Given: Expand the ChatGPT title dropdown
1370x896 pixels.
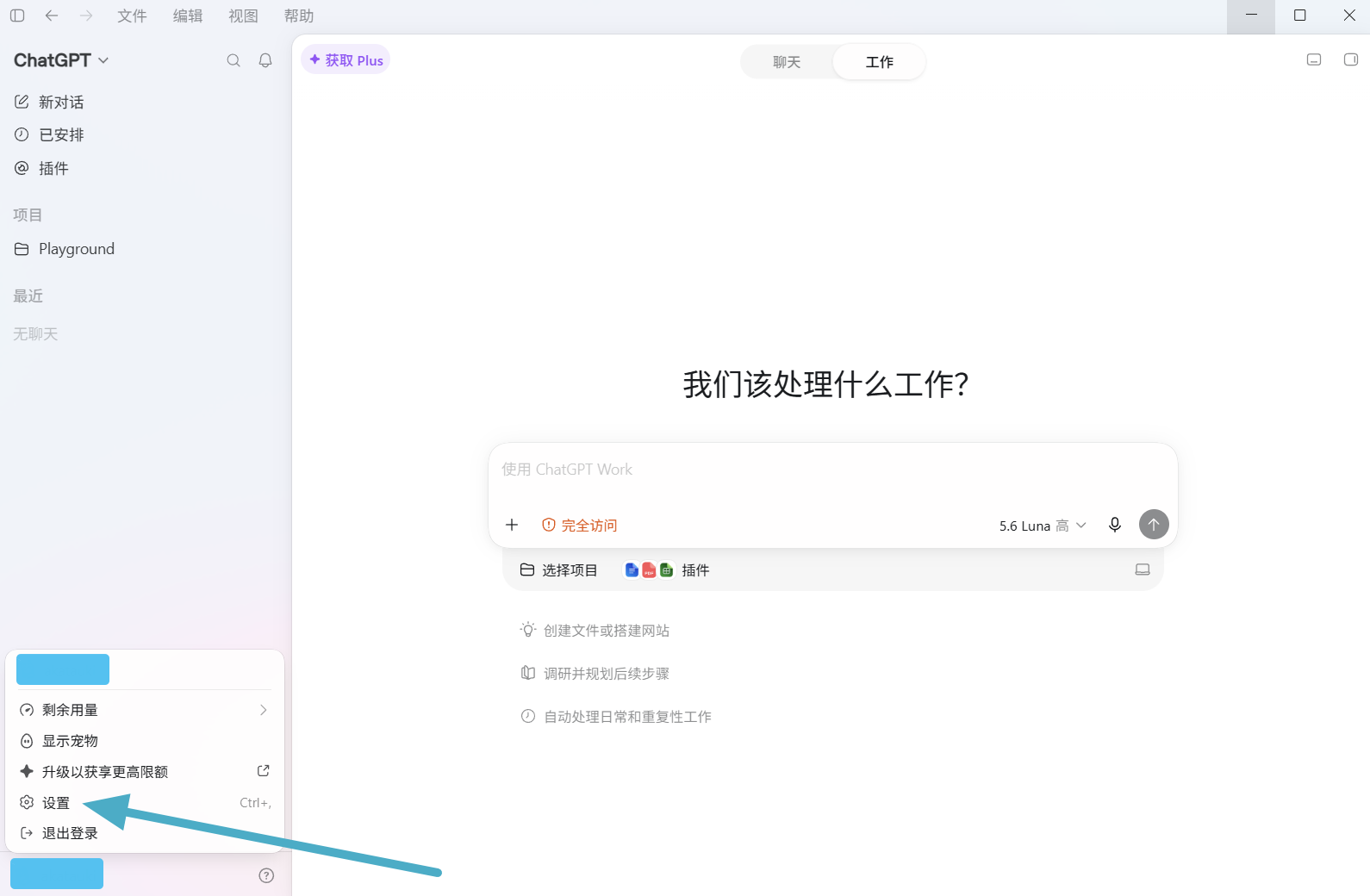Looking at the screenshot, I should click(x=61, y=60).
